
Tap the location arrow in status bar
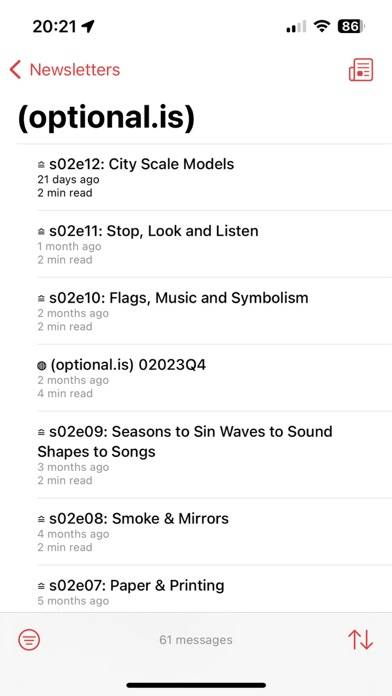point(88,27)
